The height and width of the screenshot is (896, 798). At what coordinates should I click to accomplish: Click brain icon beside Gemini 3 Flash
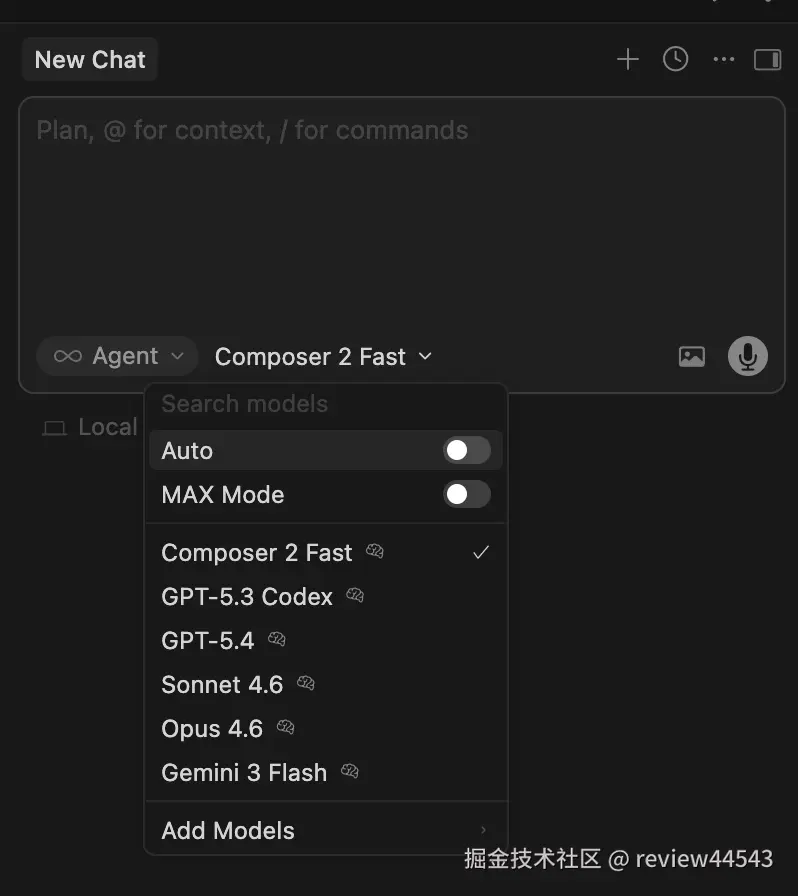point(350,772)
